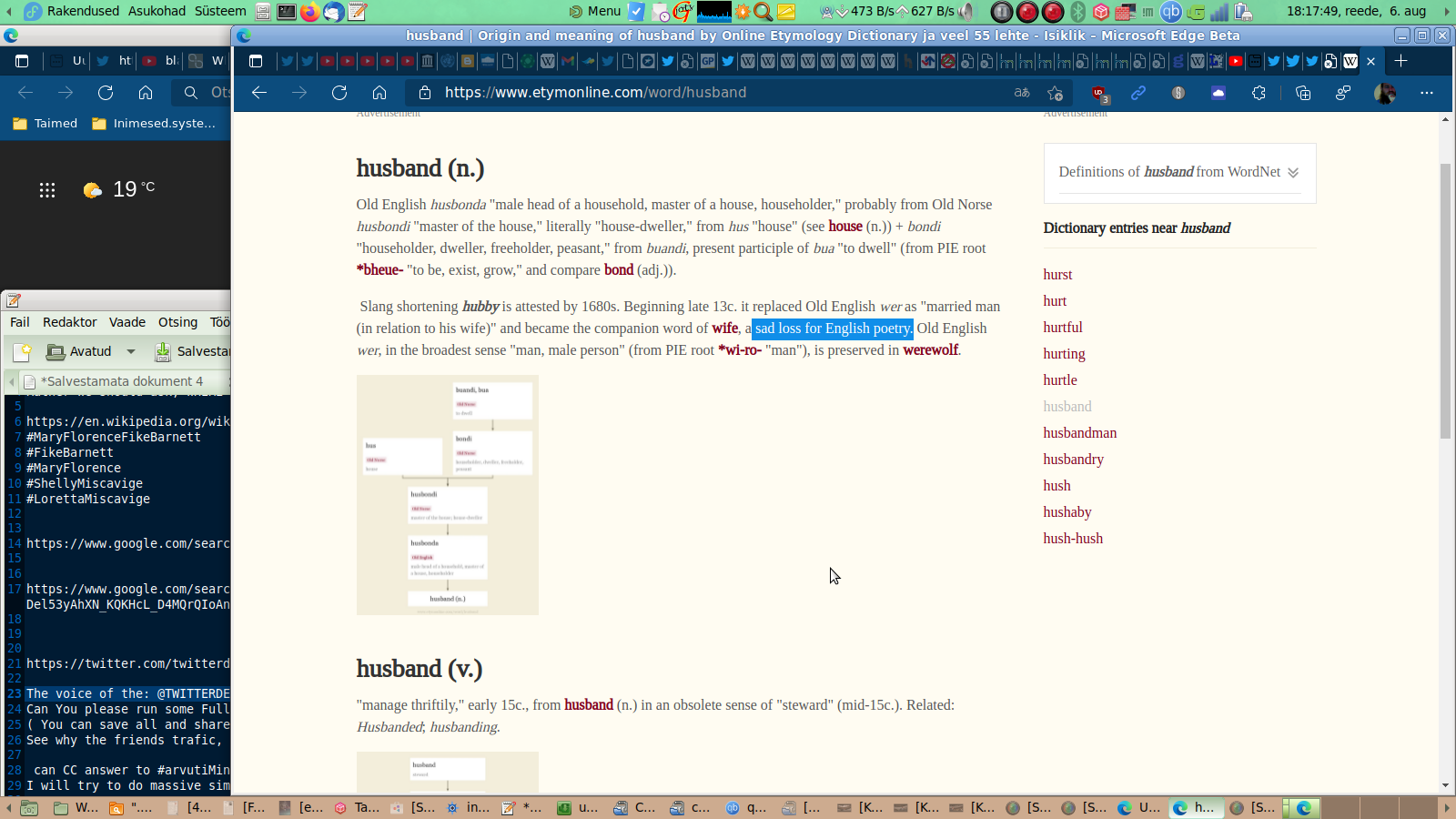1456x819 pixels.
Task: Follow the 'werewolf' link
Action: click(x=930, y=350)
